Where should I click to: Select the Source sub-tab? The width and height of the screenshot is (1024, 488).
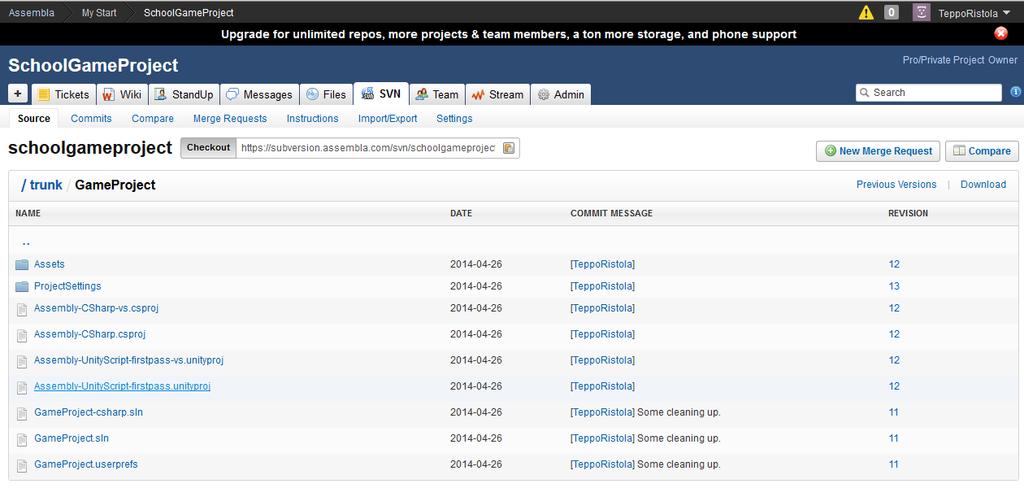pyautogui.click(x=34, y=118)
